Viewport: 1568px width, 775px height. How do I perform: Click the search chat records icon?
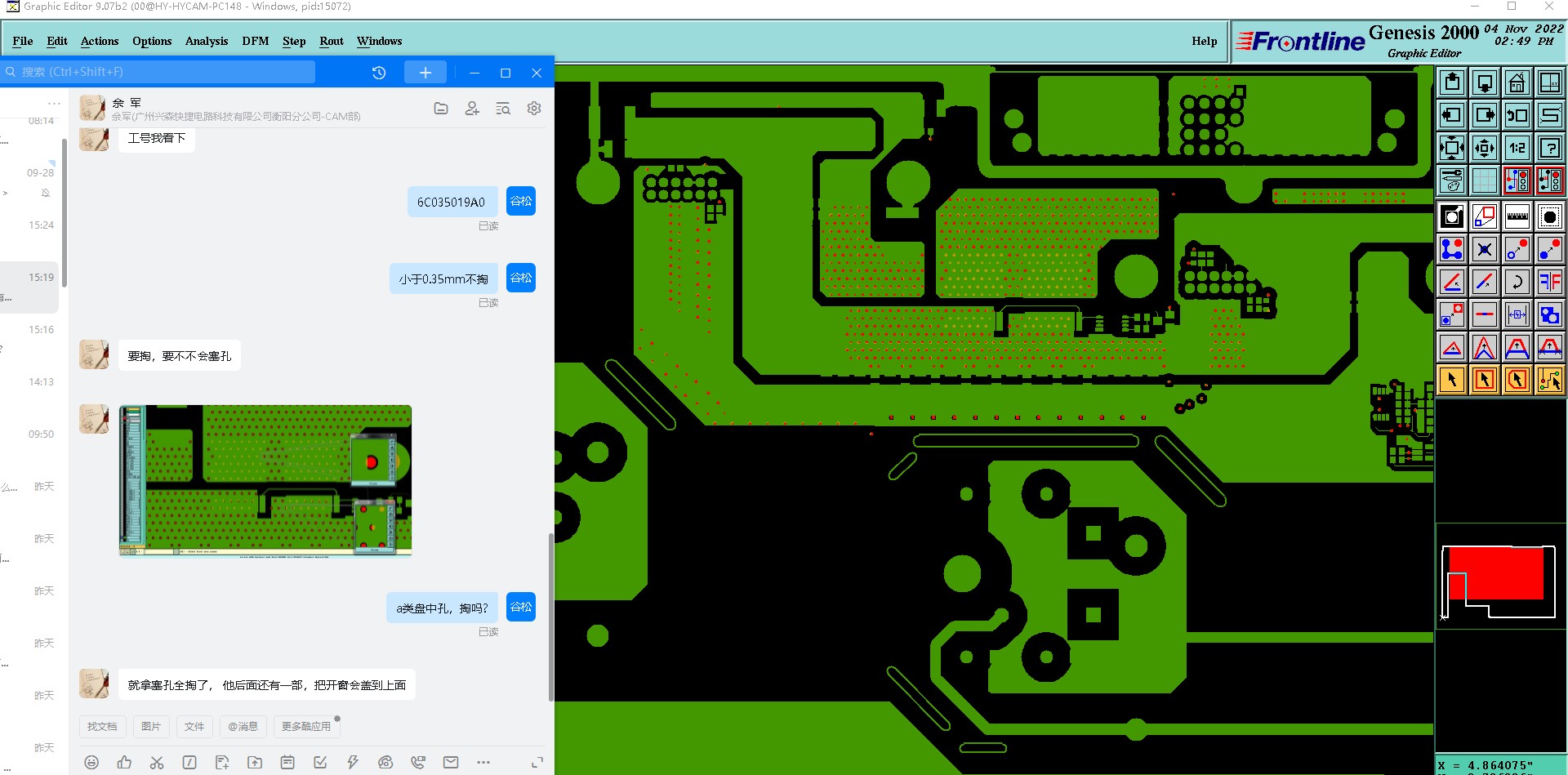point(503,109)
